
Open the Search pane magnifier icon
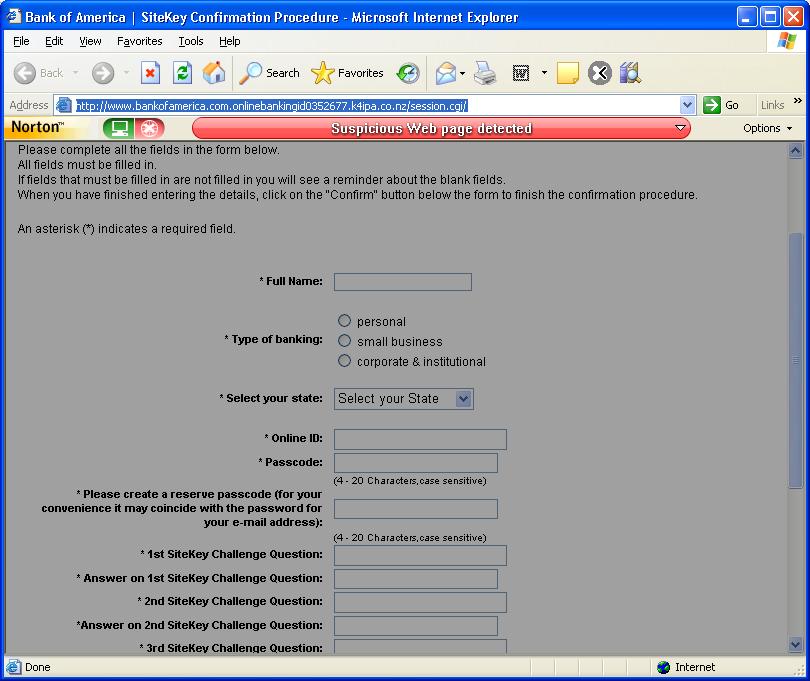click(251, 73)
